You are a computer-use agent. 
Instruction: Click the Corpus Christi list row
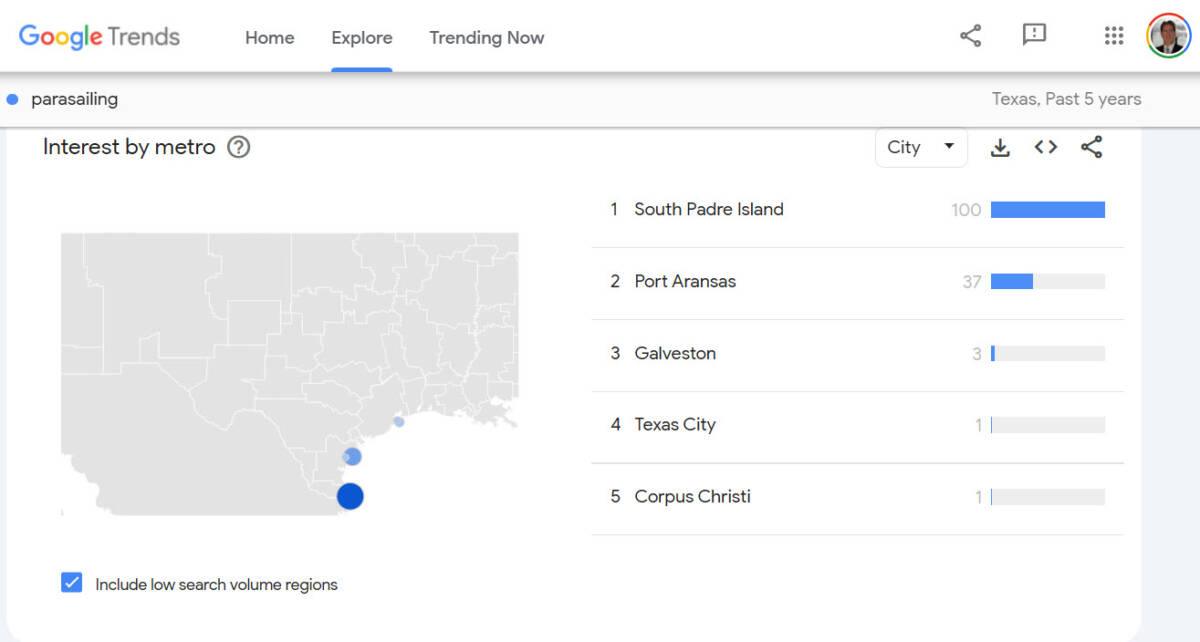(x=692, y=497)
